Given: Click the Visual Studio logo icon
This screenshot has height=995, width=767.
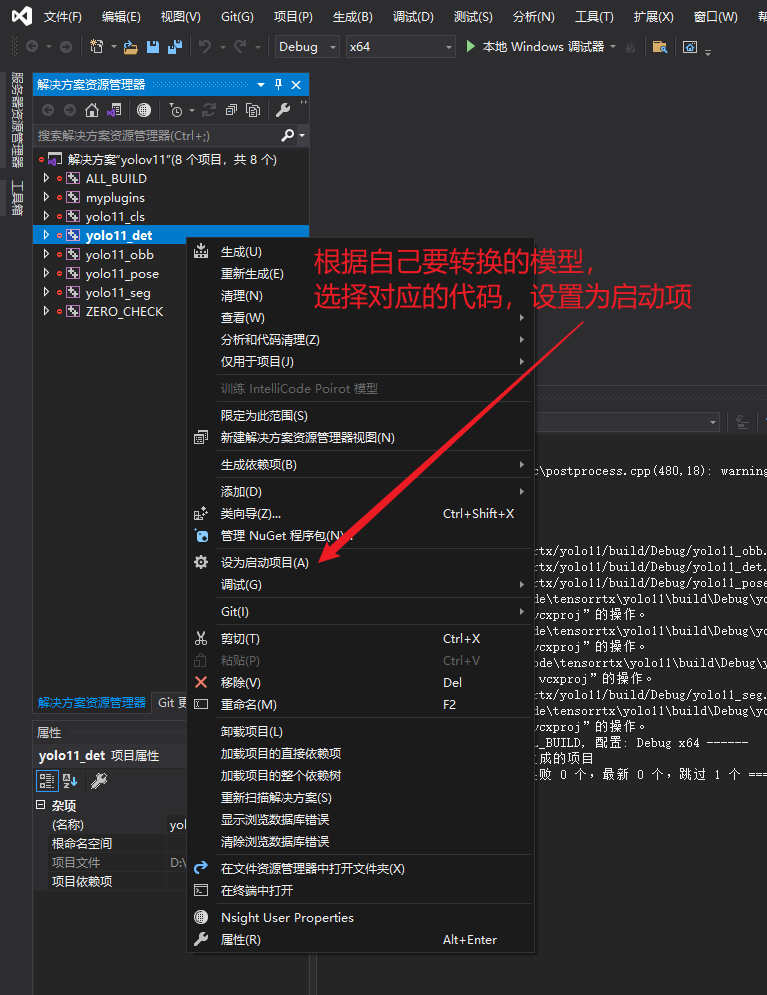Looking at the screenshot, I should coord(22,16).
